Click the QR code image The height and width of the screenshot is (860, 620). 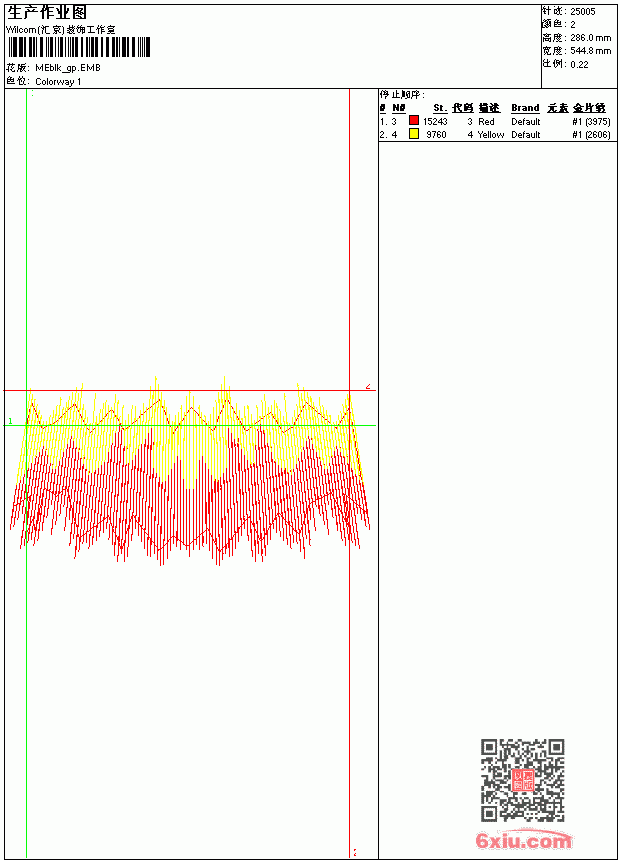(523, 780)
